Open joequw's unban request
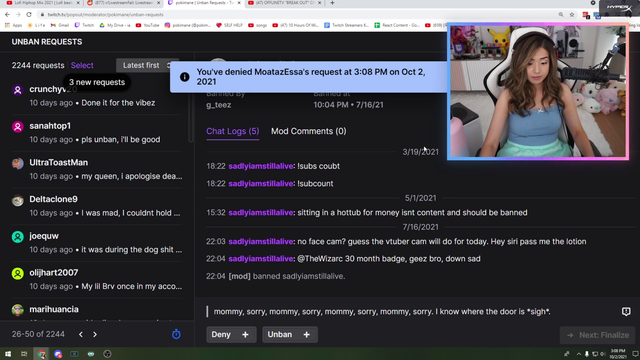The width and height of the screenshot is (640, 360). pyautogui.click(x=97, y=243)
